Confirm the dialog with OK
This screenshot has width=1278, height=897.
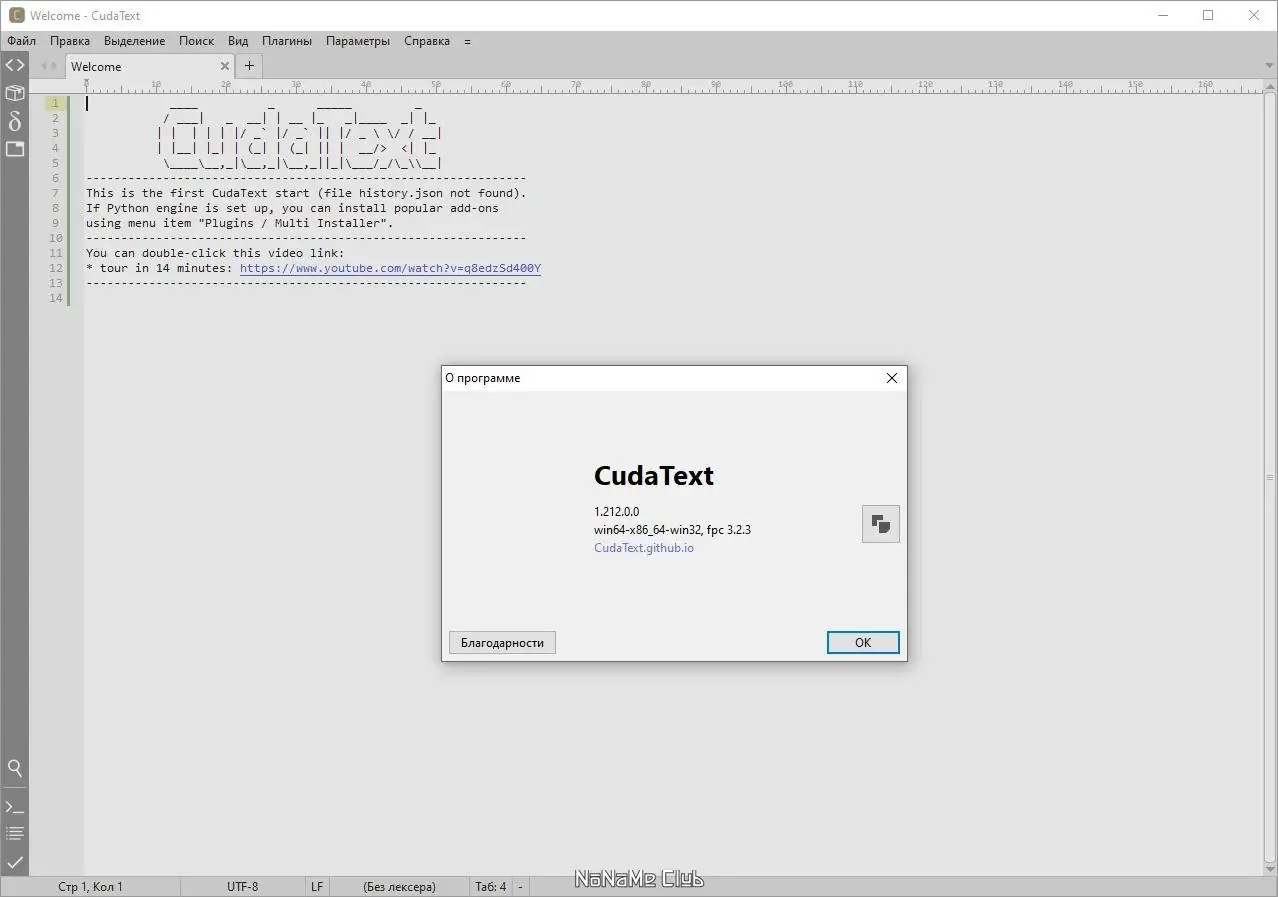863,643
